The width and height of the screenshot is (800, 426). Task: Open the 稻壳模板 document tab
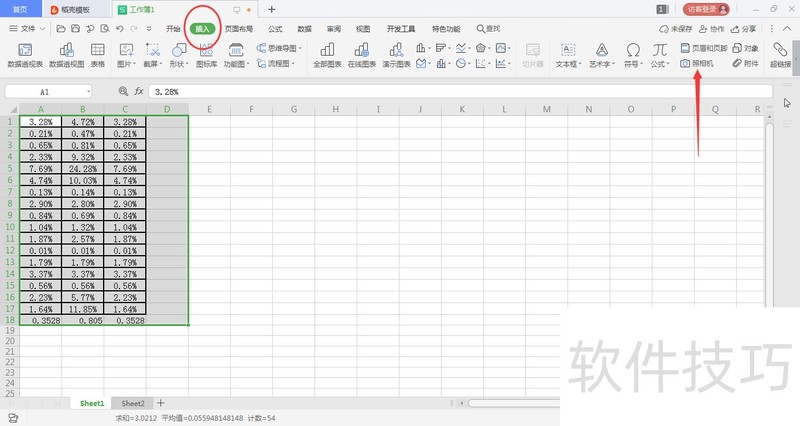pos(75,9)
